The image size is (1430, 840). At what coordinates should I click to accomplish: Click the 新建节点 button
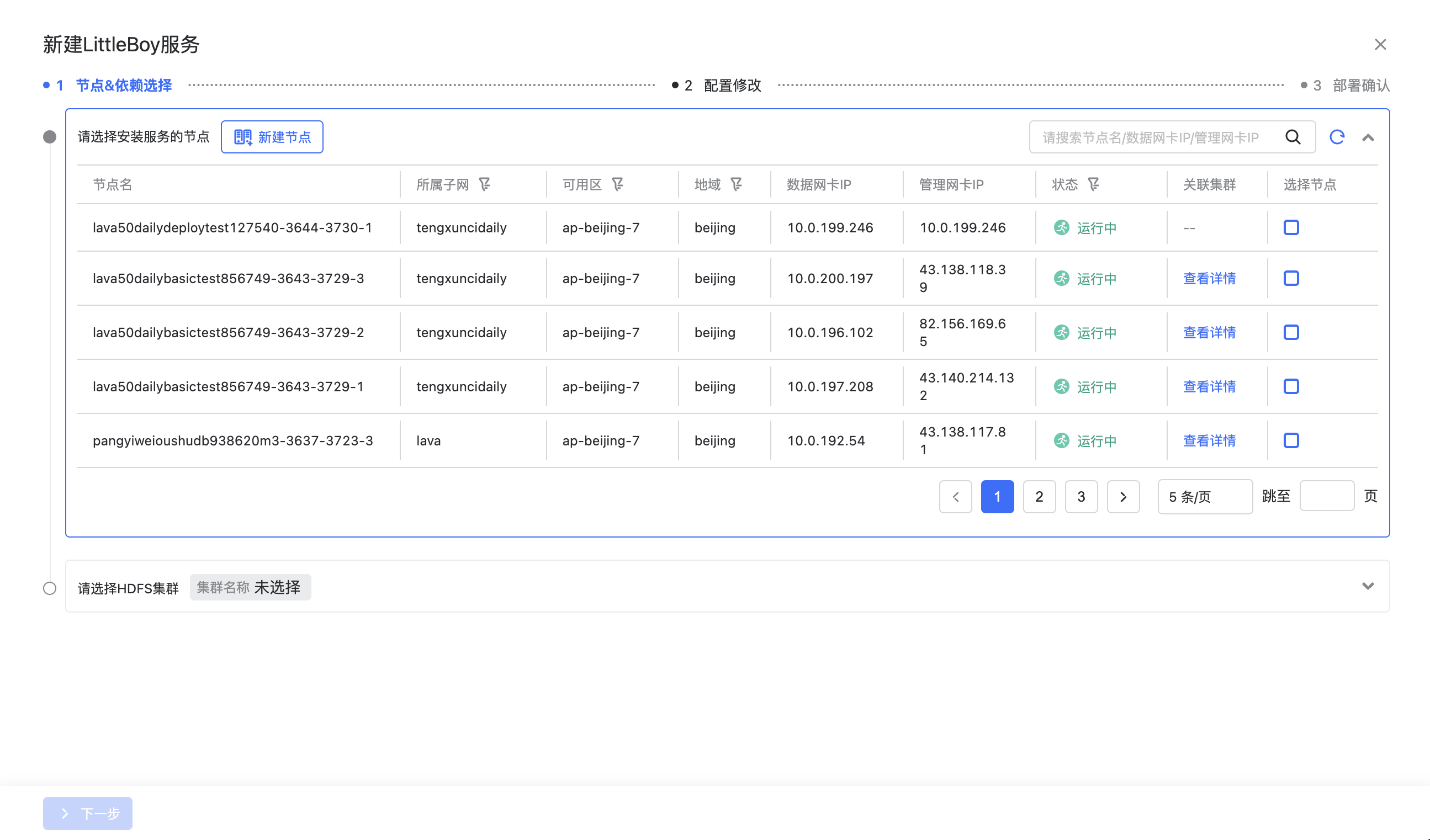tap(272, 137)
